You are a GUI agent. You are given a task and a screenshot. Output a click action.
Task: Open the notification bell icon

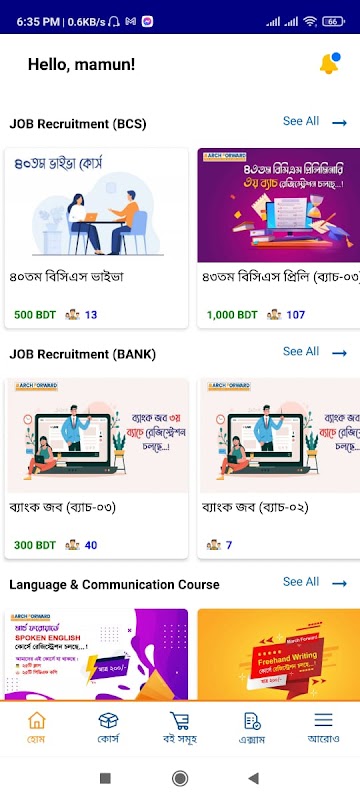(x=329, y=63)
